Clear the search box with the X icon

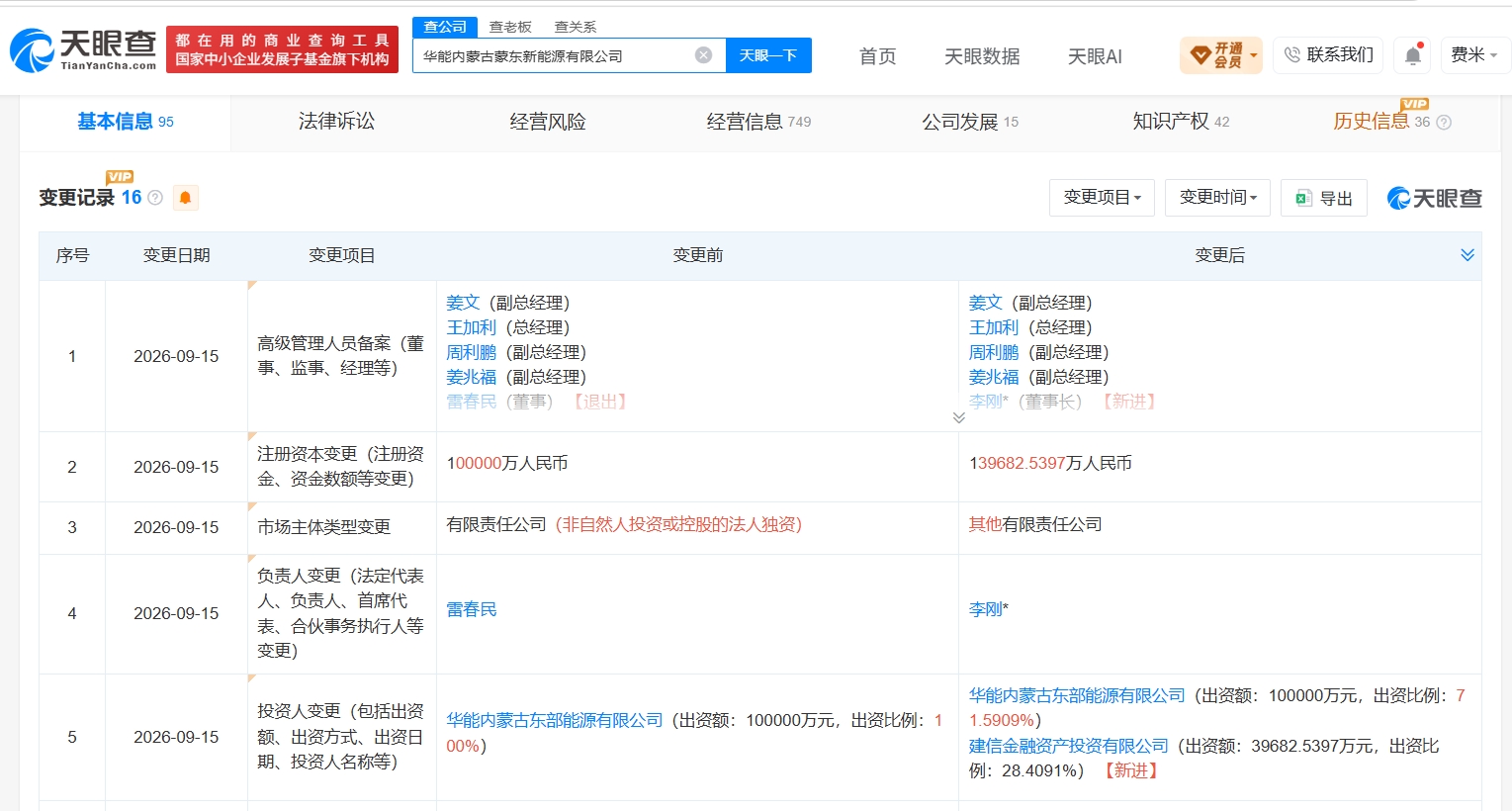pos(703,55)
